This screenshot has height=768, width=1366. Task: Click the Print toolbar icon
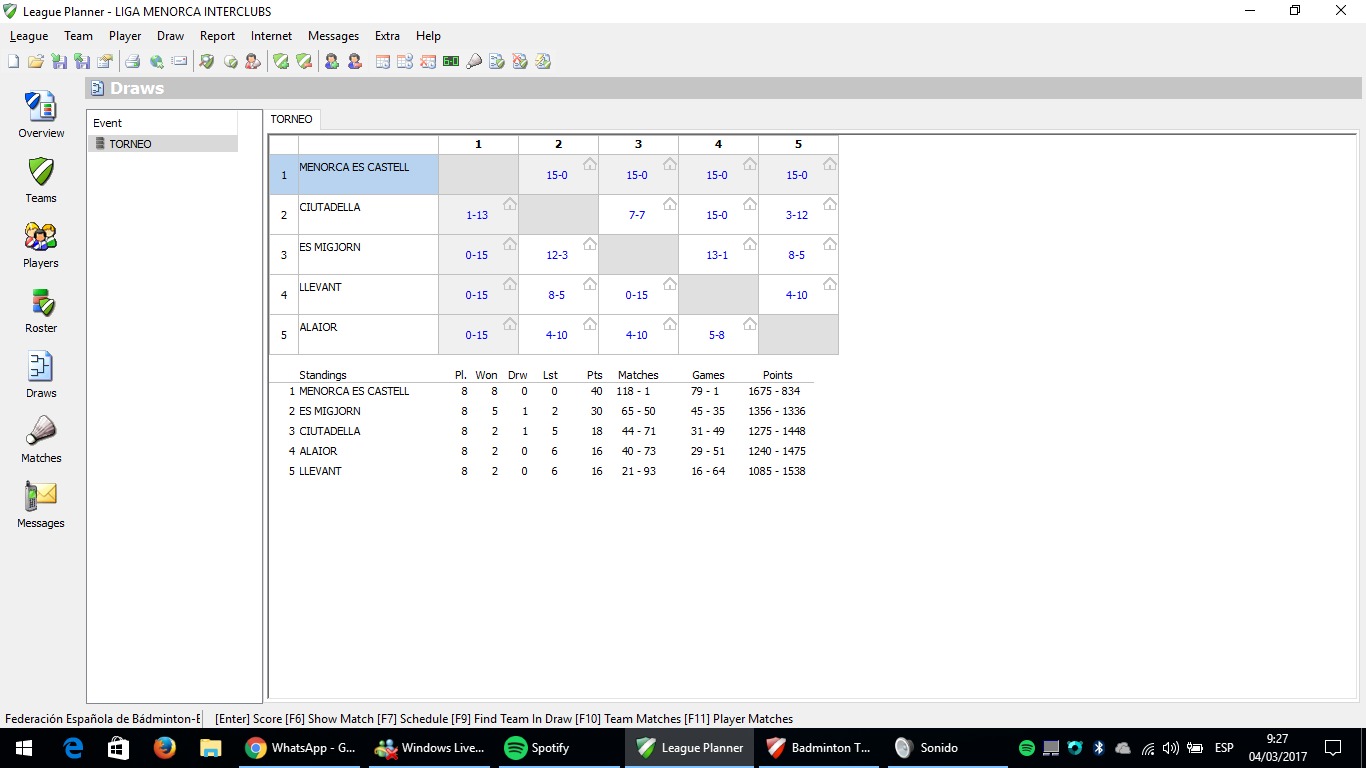click(132, 62)
